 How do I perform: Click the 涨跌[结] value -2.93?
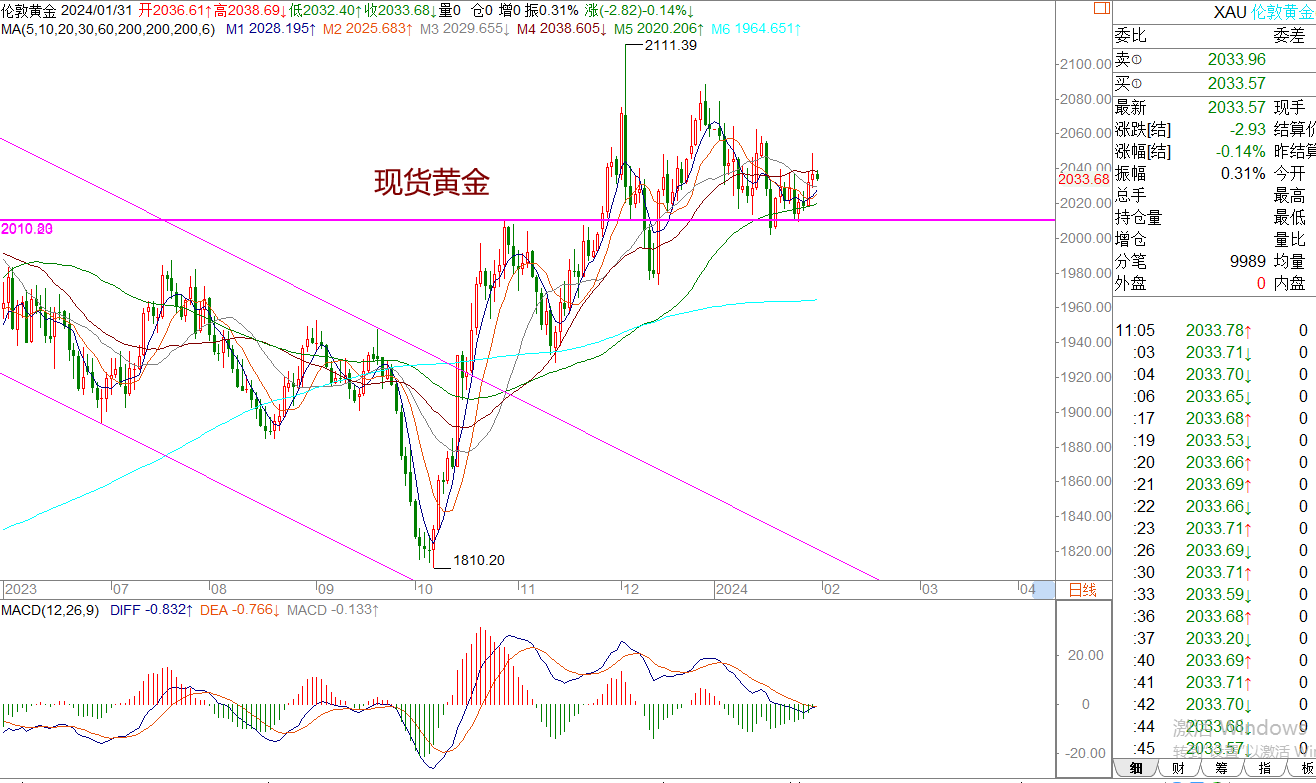1248,129
